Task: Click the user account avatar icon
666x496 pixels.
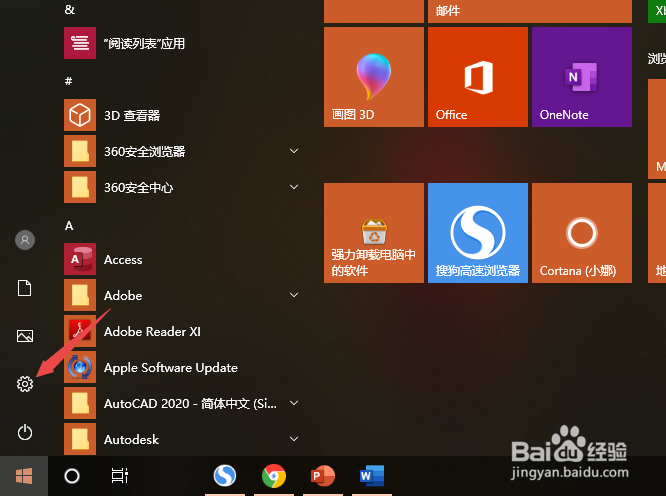Action: point(25,240)
